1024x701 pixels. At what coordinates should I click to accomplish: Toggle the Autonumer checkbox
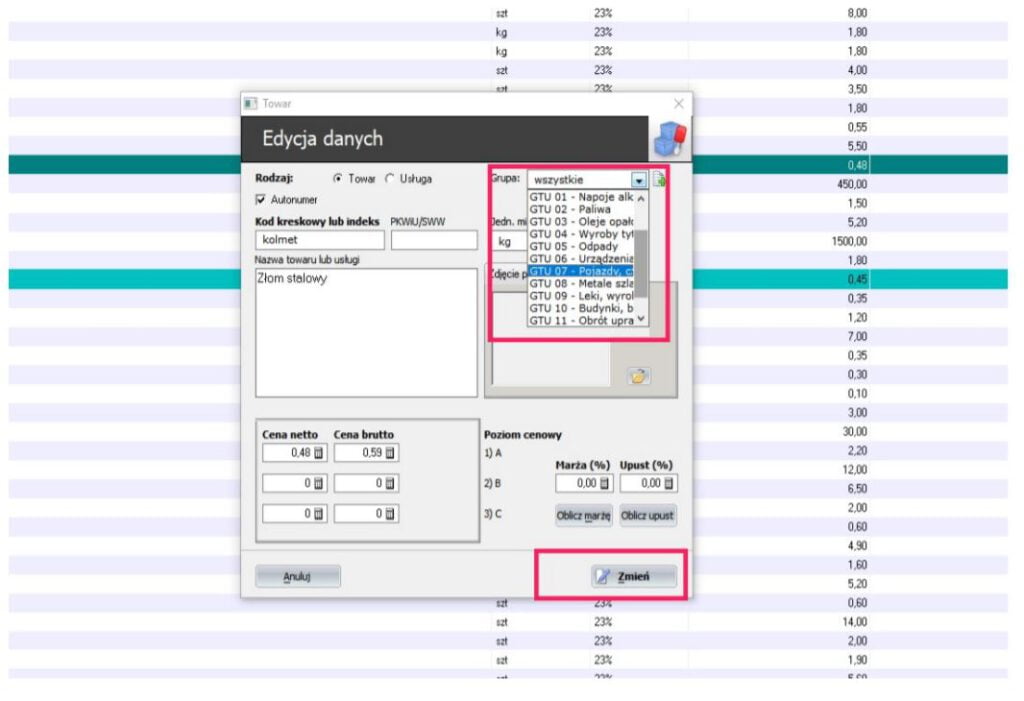261,200
